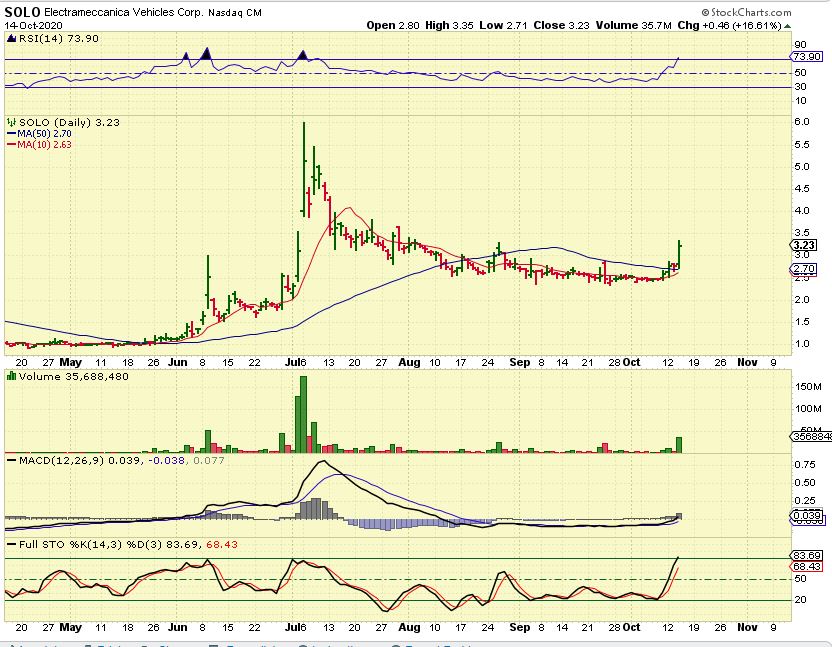Click the Chg +0.46 (+16.61%) value
Screen dimensions: 832x647
coord(729,25)
